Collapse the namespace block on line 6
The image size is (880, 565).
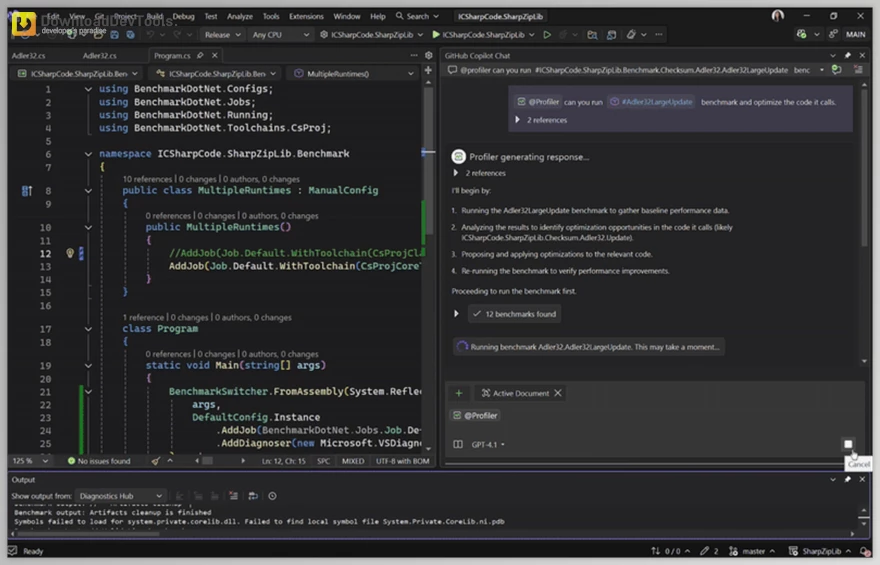[88, 154]
